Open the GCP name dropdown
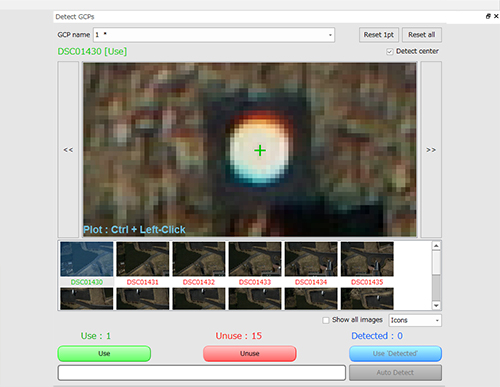This screenshot has width=500, height=387. pyautogui.click(x=330, y=35)
